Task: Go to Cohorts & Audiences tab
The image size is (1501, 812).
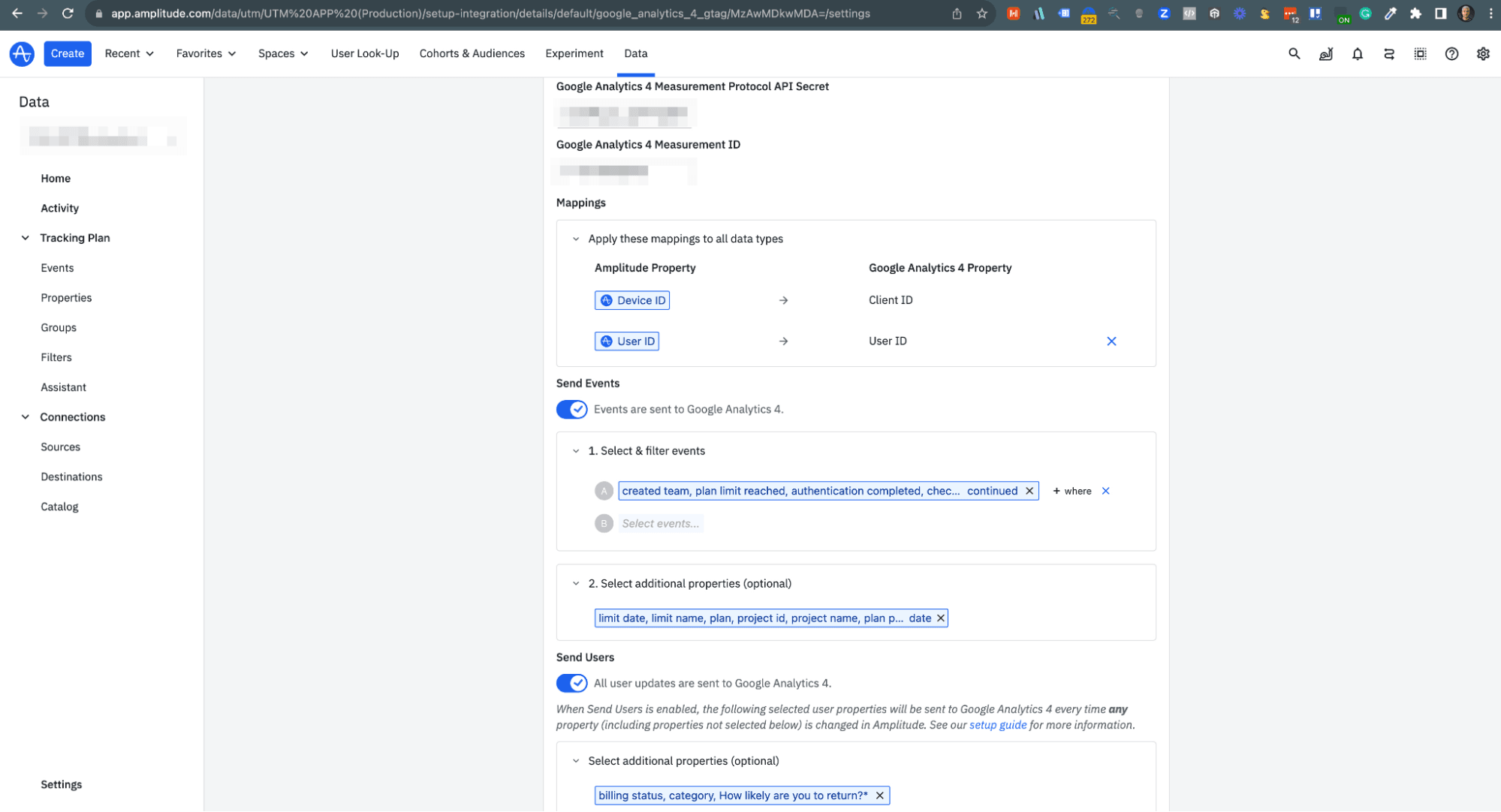Action: (472, 53)
